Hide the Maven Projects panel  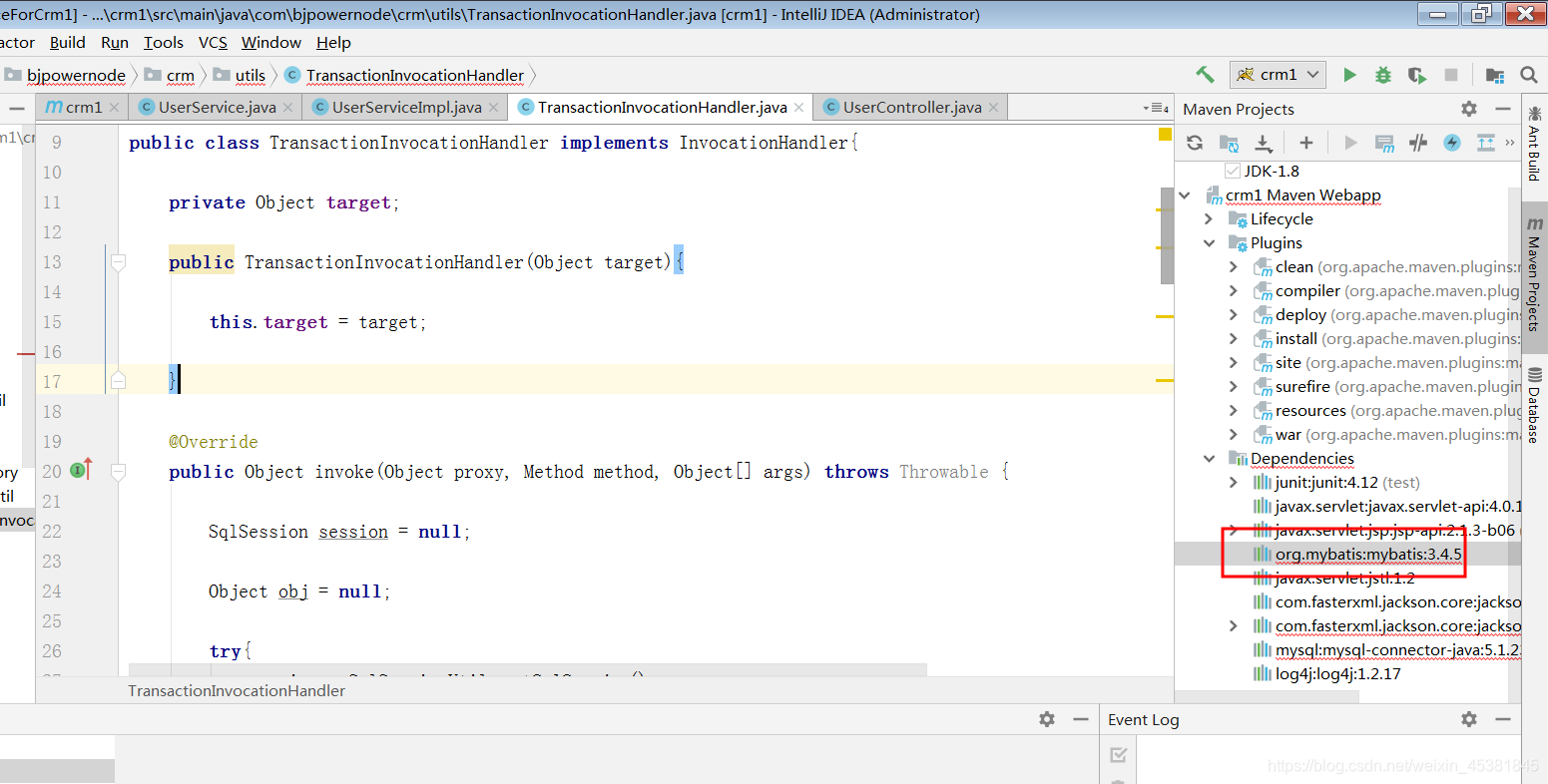1502,109
